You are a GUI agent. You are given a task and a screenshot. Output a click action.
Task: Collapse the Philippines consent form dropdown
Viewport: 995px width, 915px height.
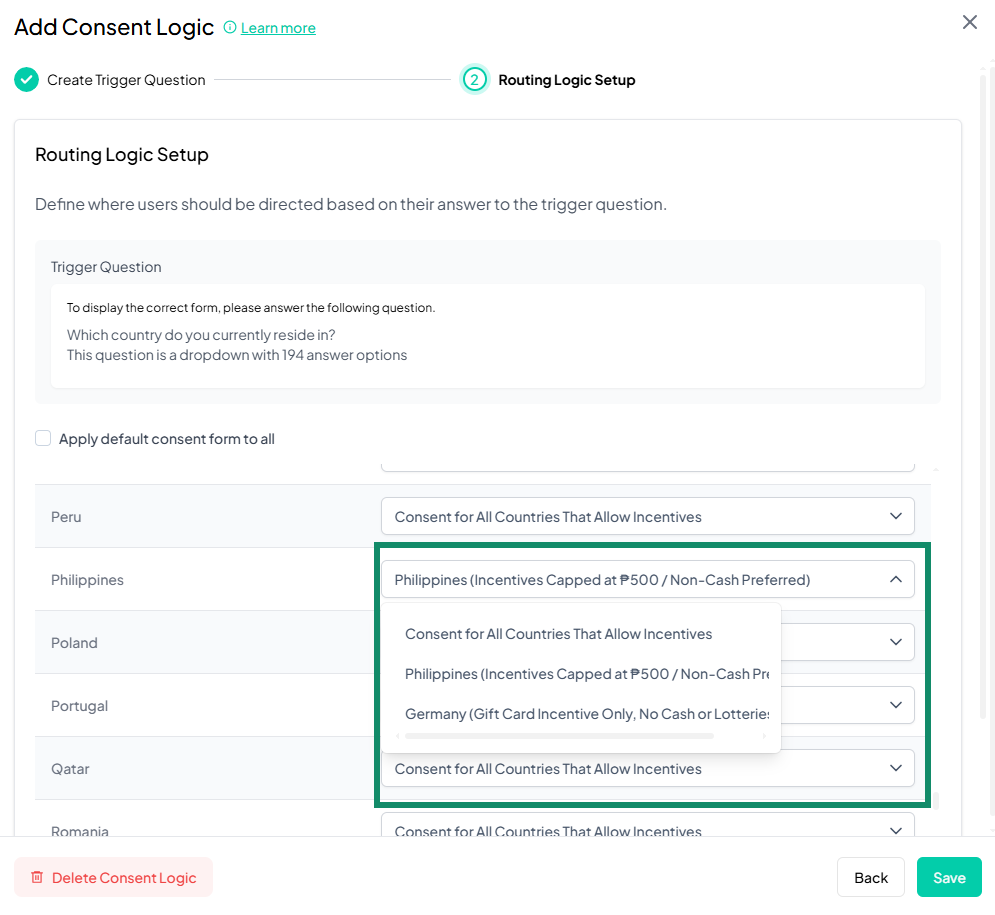pyautogui.click(x=895, y=579)
